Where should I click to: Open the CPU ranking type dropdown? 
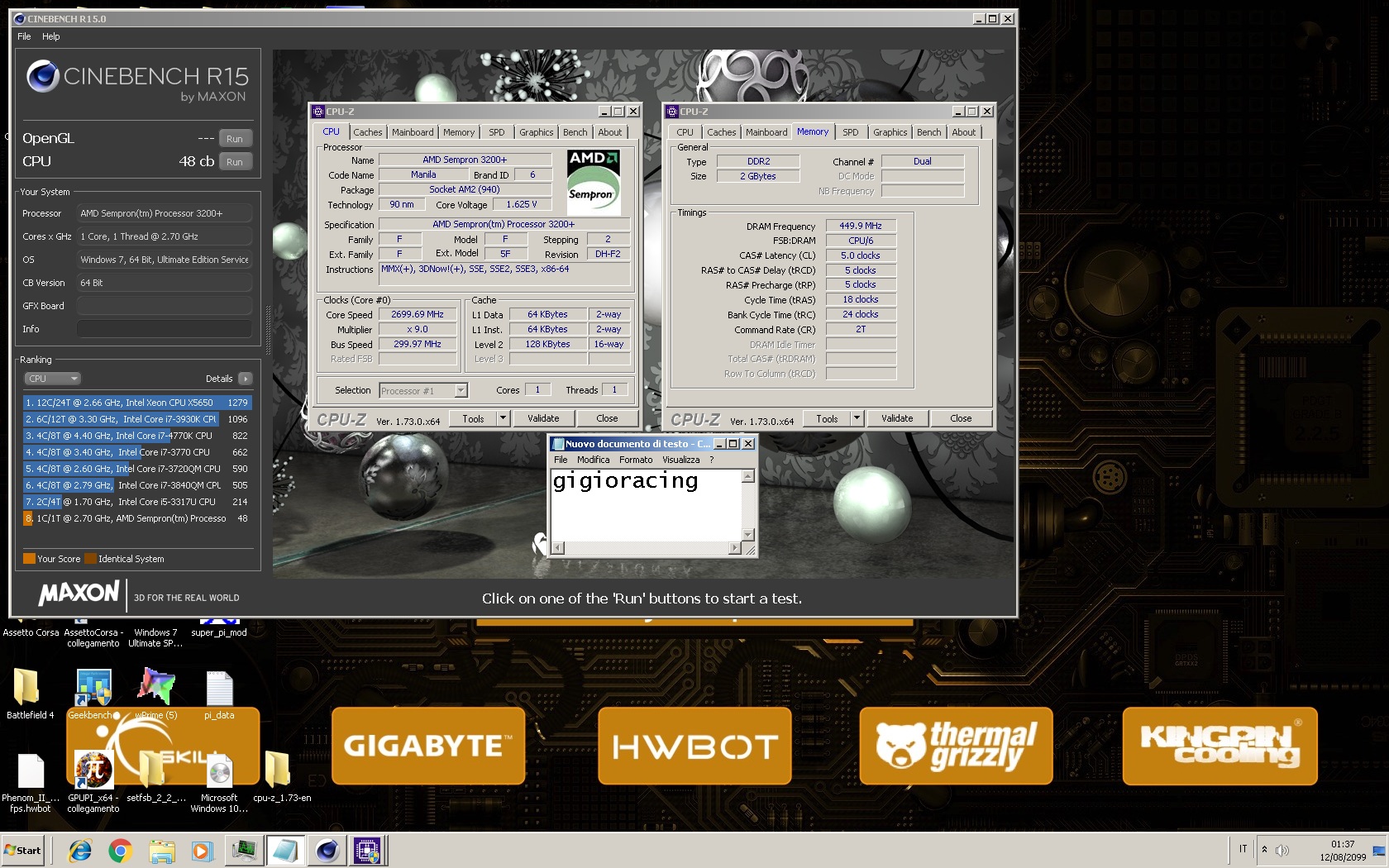pos(52,379)
